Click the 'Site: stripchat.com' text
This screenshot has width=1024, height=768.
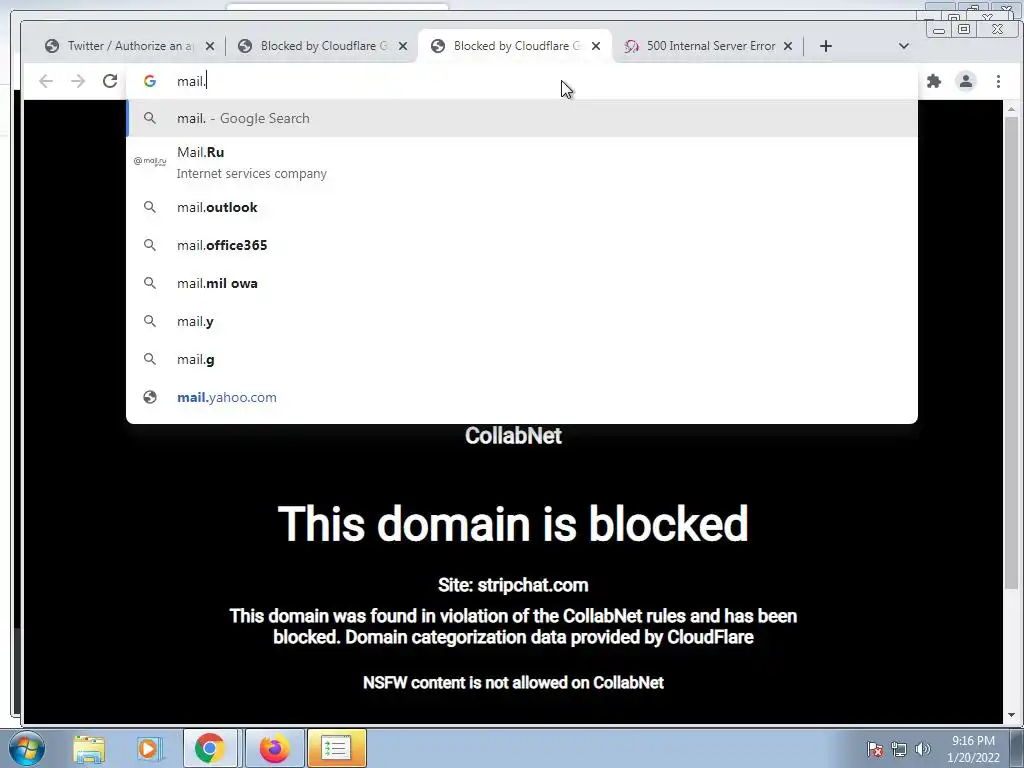[x=513, y=584]
